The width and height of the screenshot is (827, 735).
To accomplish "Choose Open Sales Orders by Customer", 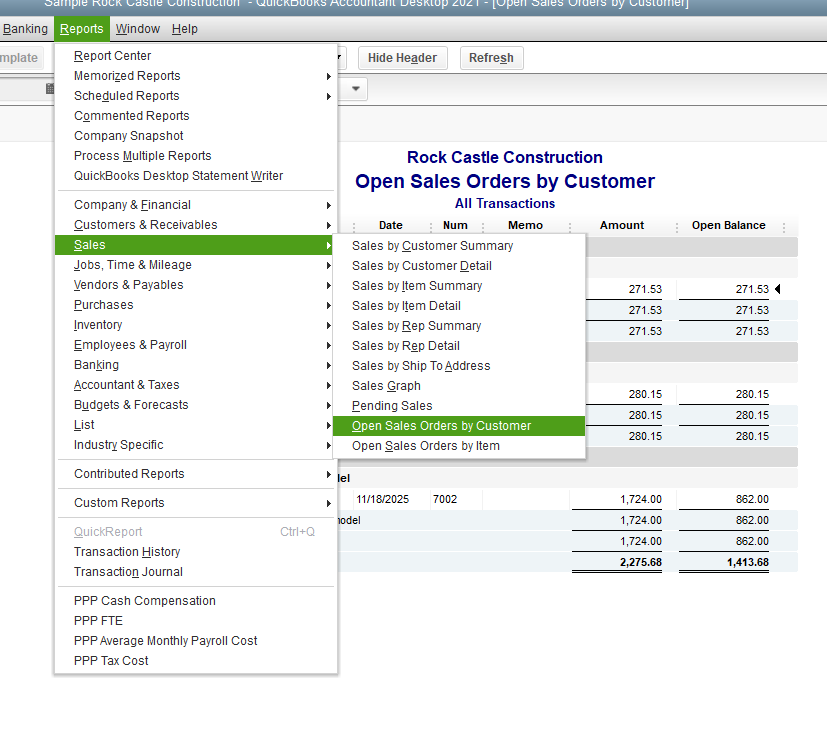I will point(459,427).
